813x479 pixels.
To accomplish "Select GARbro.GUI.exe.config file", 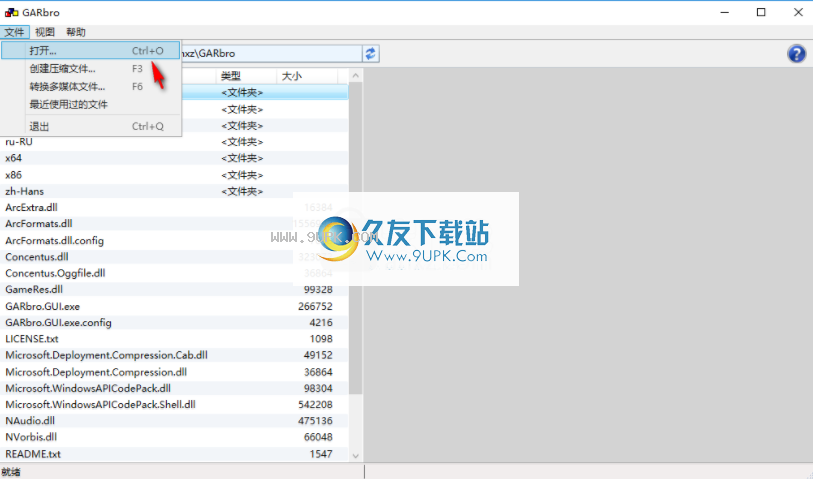I will tap(174, 322).
